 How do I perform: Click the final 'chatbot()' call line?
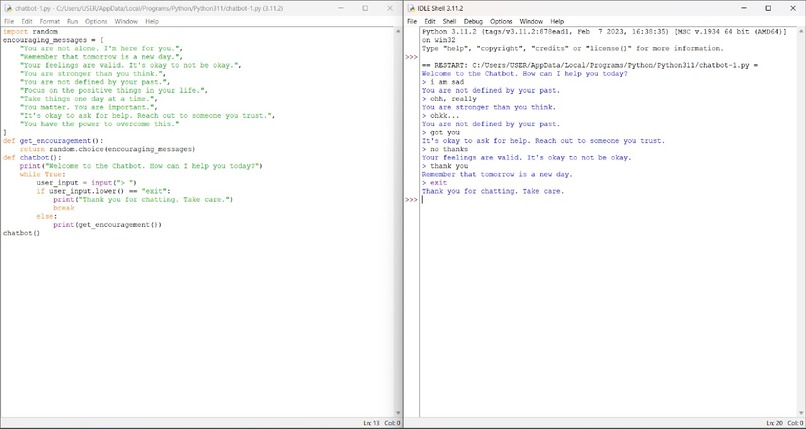(22, 233)
